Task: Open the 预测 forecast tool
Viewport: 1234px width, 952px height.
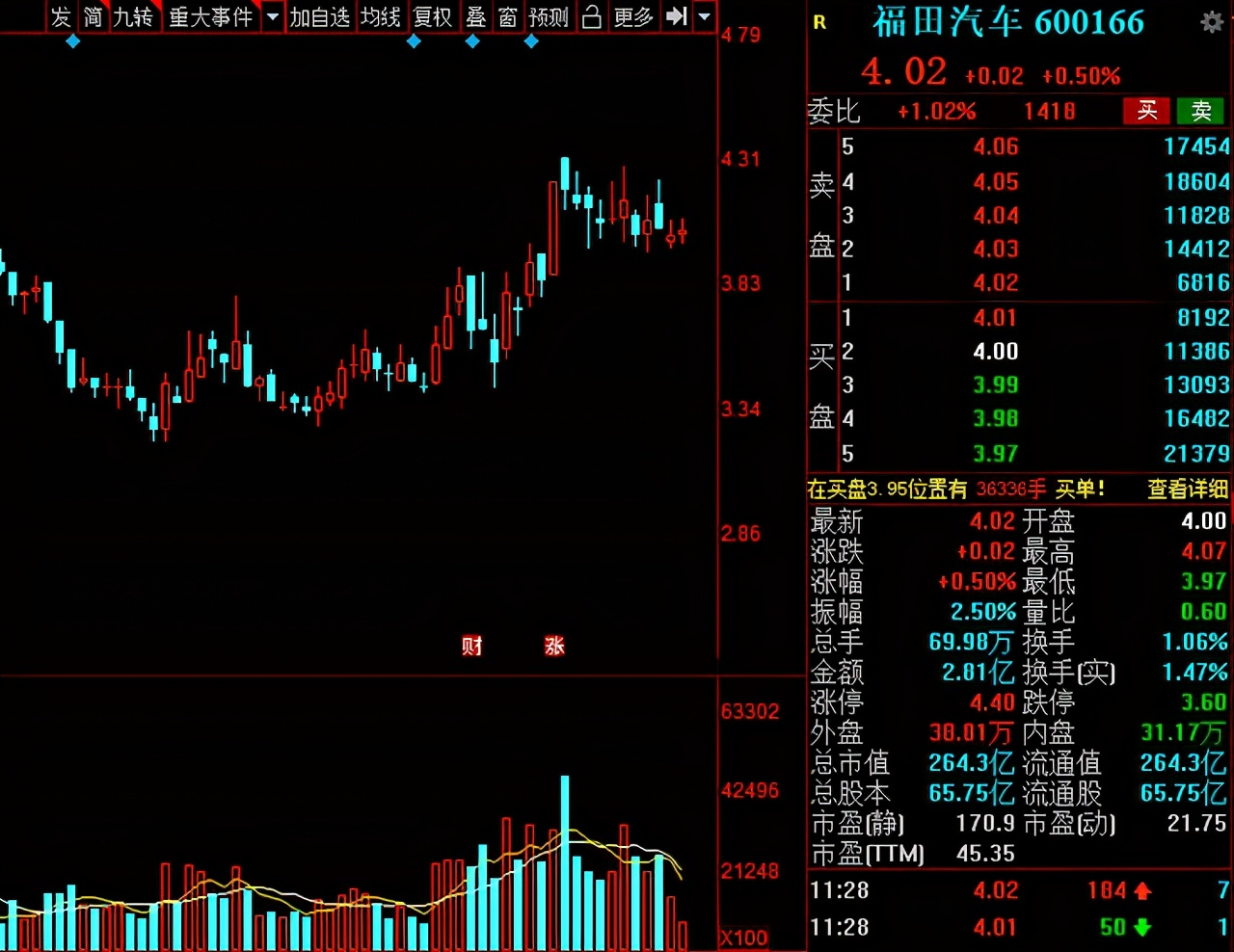Action: click(550, 16)
